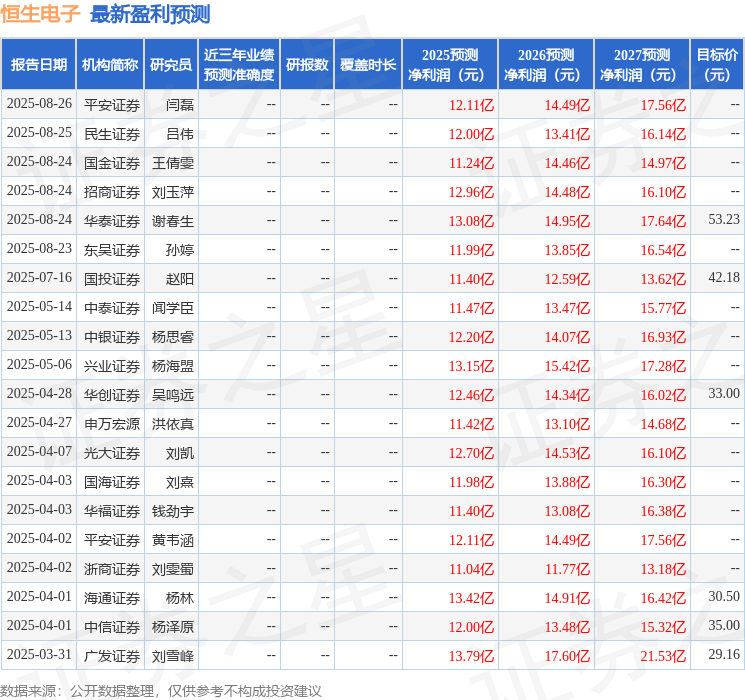Screen dimensions: 745x700
Task: Select the 国海证券 institution cell
Action: pyautogui.click(x=112, y=482)
